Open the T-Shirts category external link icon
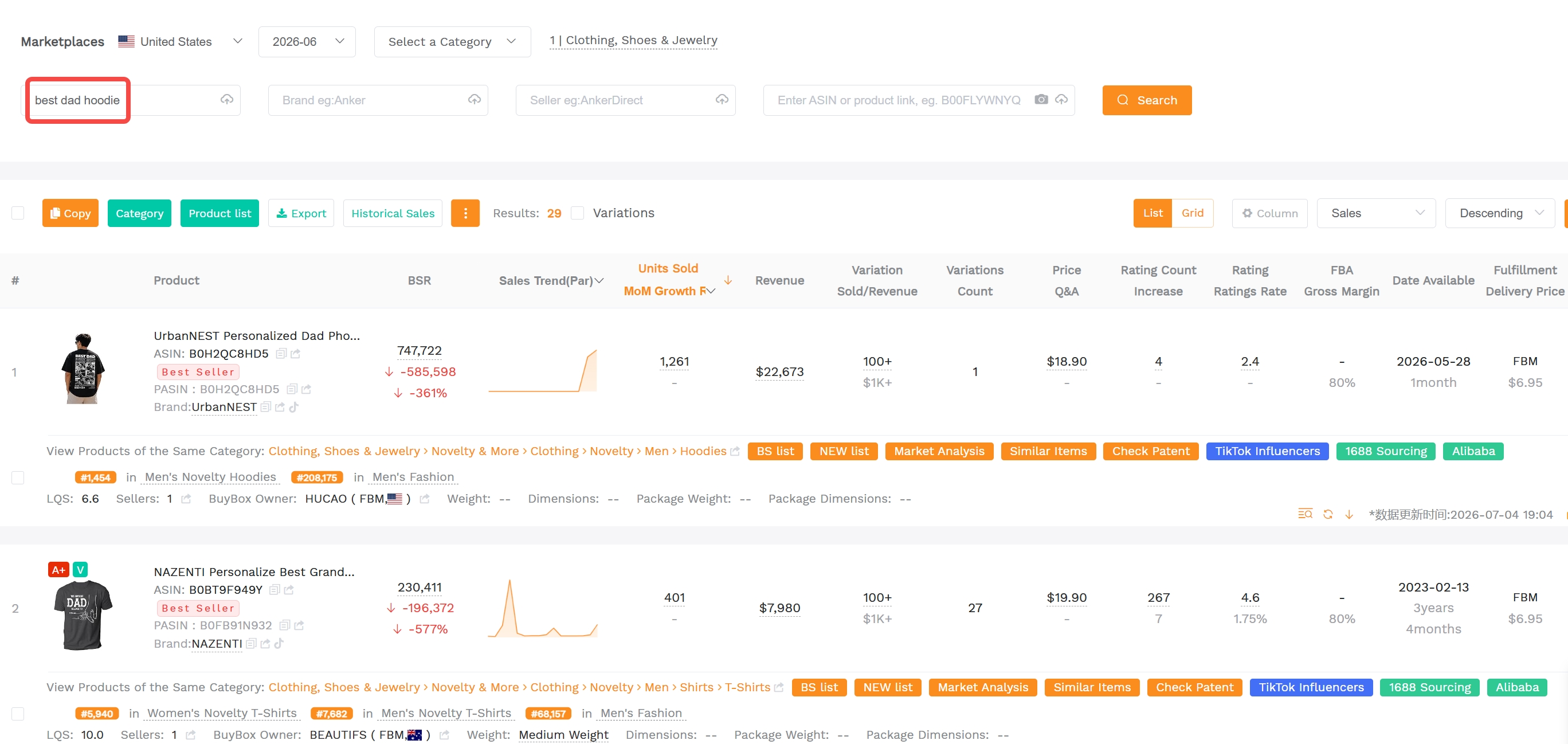 (778, 687)
